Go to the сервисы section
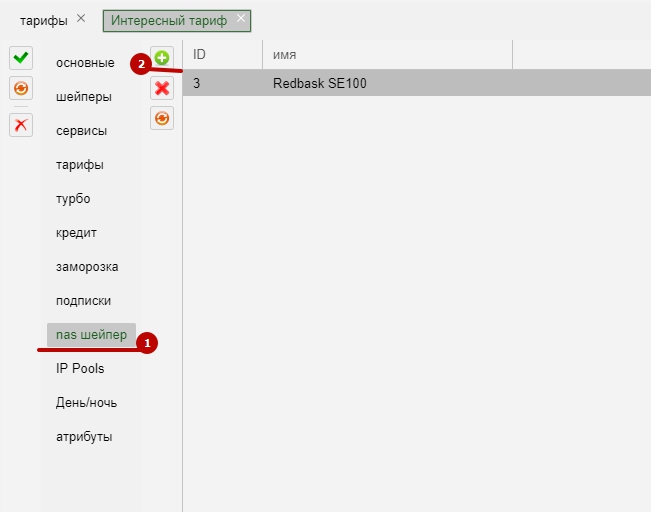The width and height of the screenshot is (651, 512). pyautogui.click(x=82, y=131)
